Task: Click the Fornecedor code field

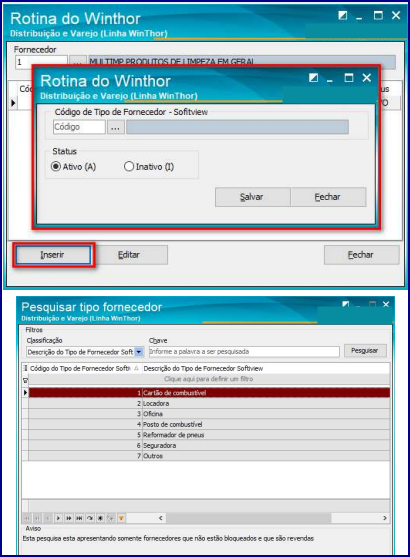Action: [x=41, y=62]
